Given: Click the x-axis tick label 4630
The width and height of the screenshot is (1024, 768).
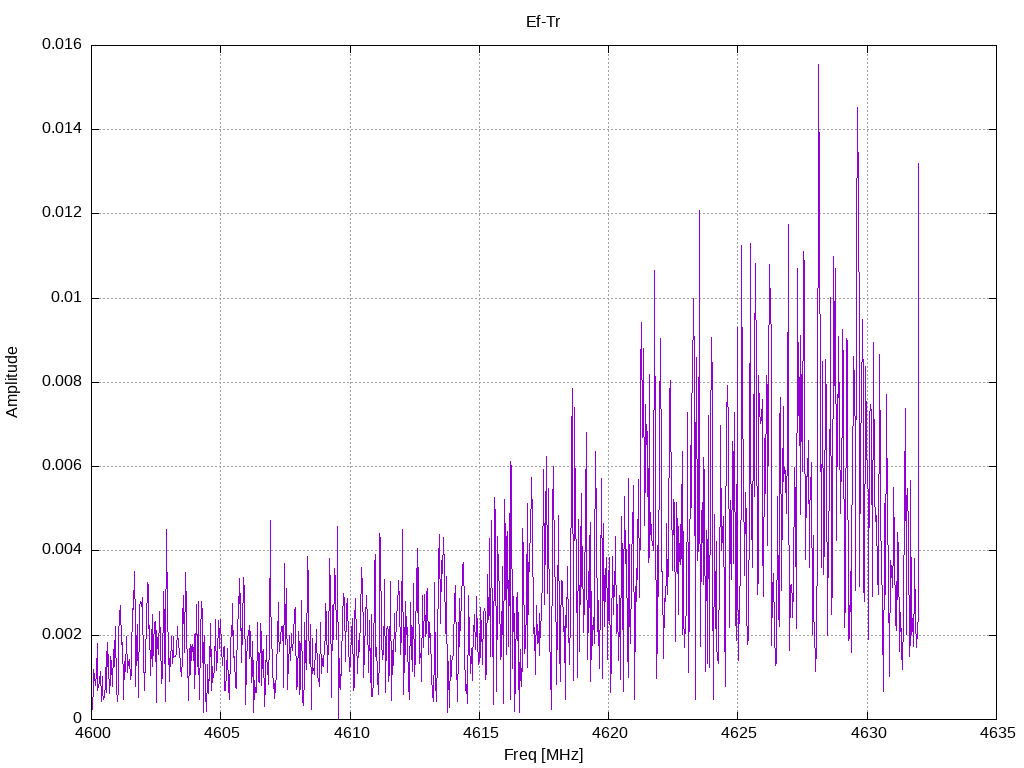Looking at the screenshot, I should click(868, 733).
